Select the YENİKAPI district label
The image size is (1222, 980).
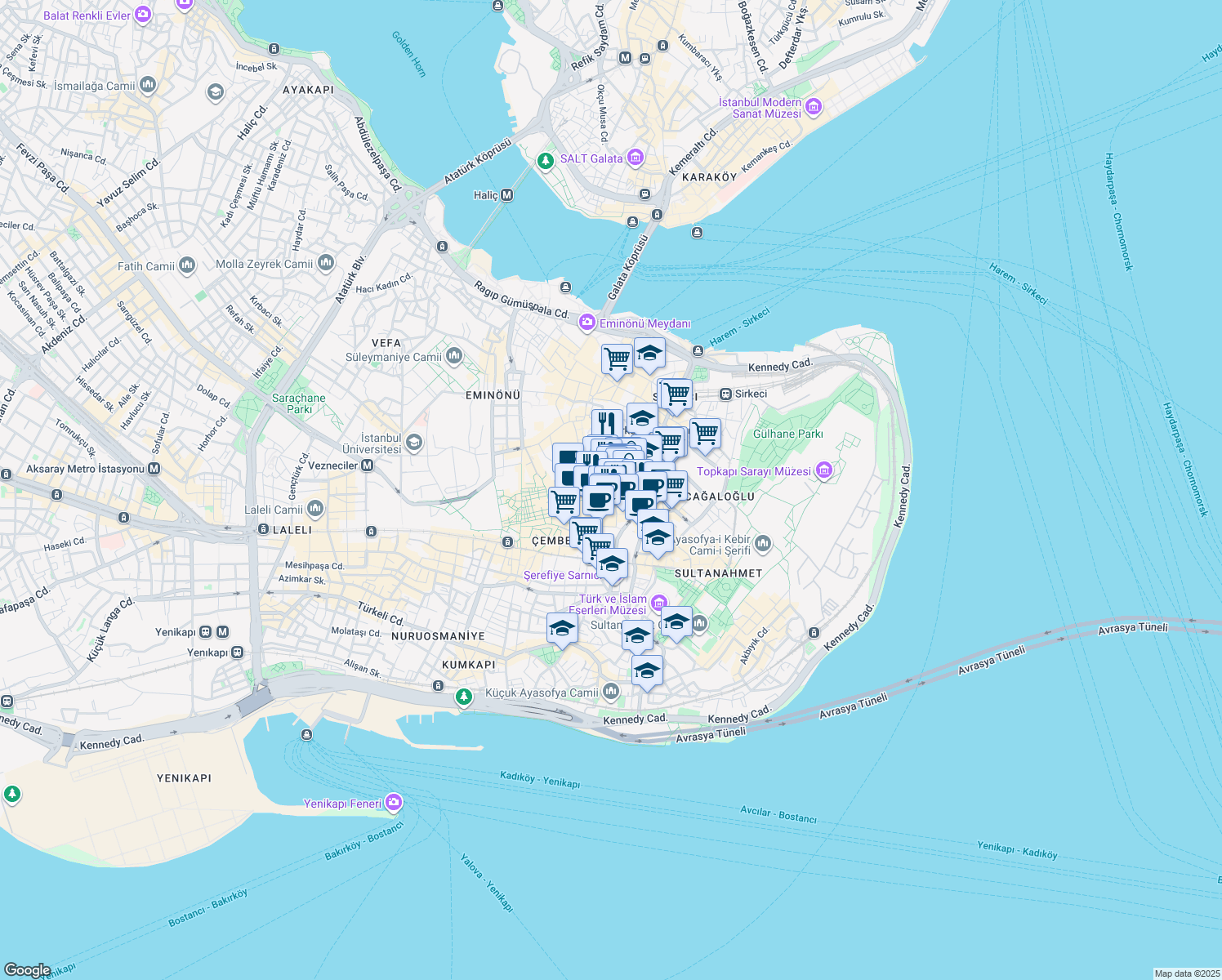pos(184,778)
